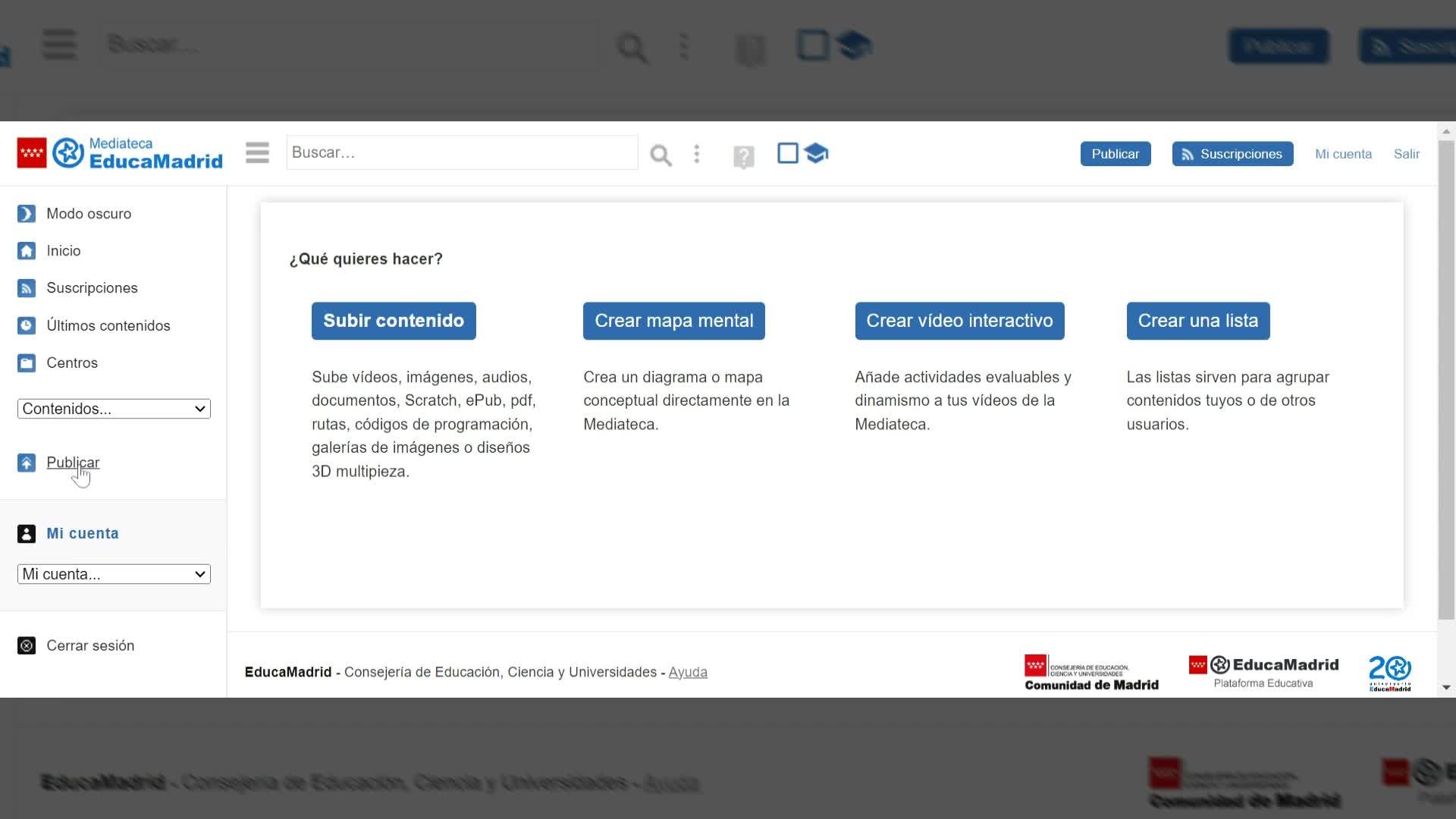Open the Ayuda link in footer

[x=688, y=672]
